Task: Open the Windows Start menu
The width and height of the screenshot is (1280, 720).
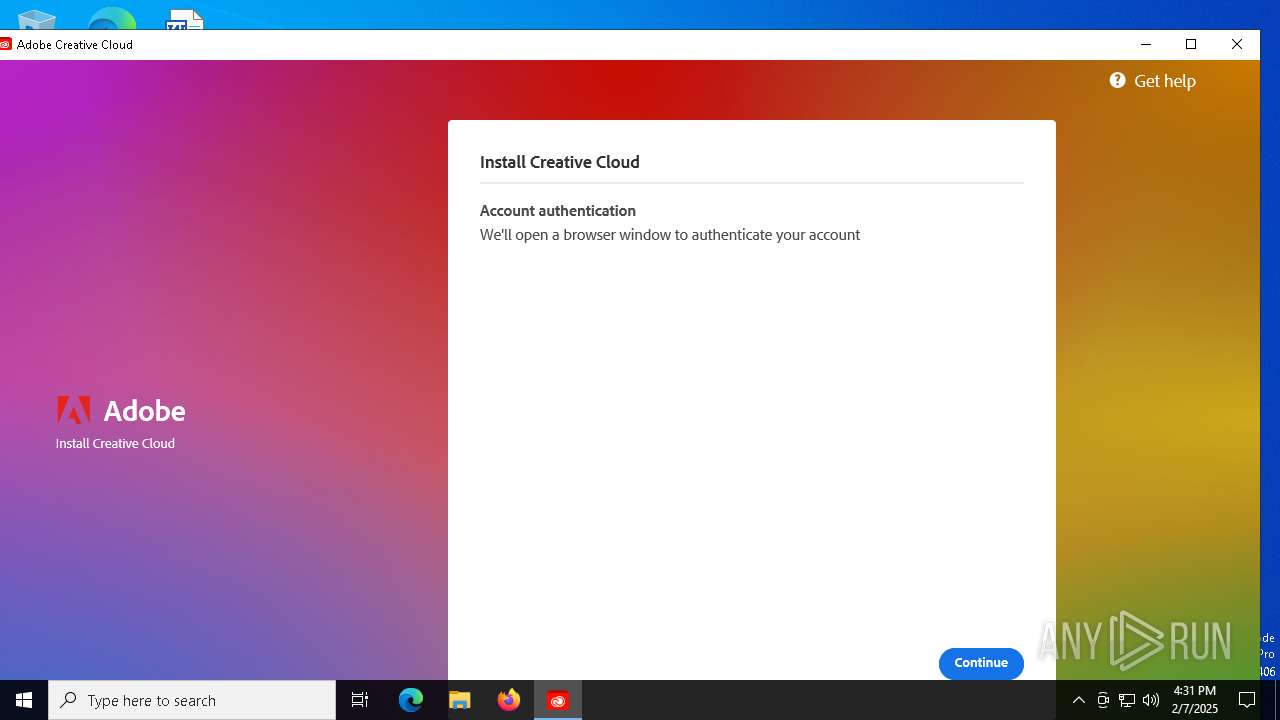Action: [x=24, y=700]
